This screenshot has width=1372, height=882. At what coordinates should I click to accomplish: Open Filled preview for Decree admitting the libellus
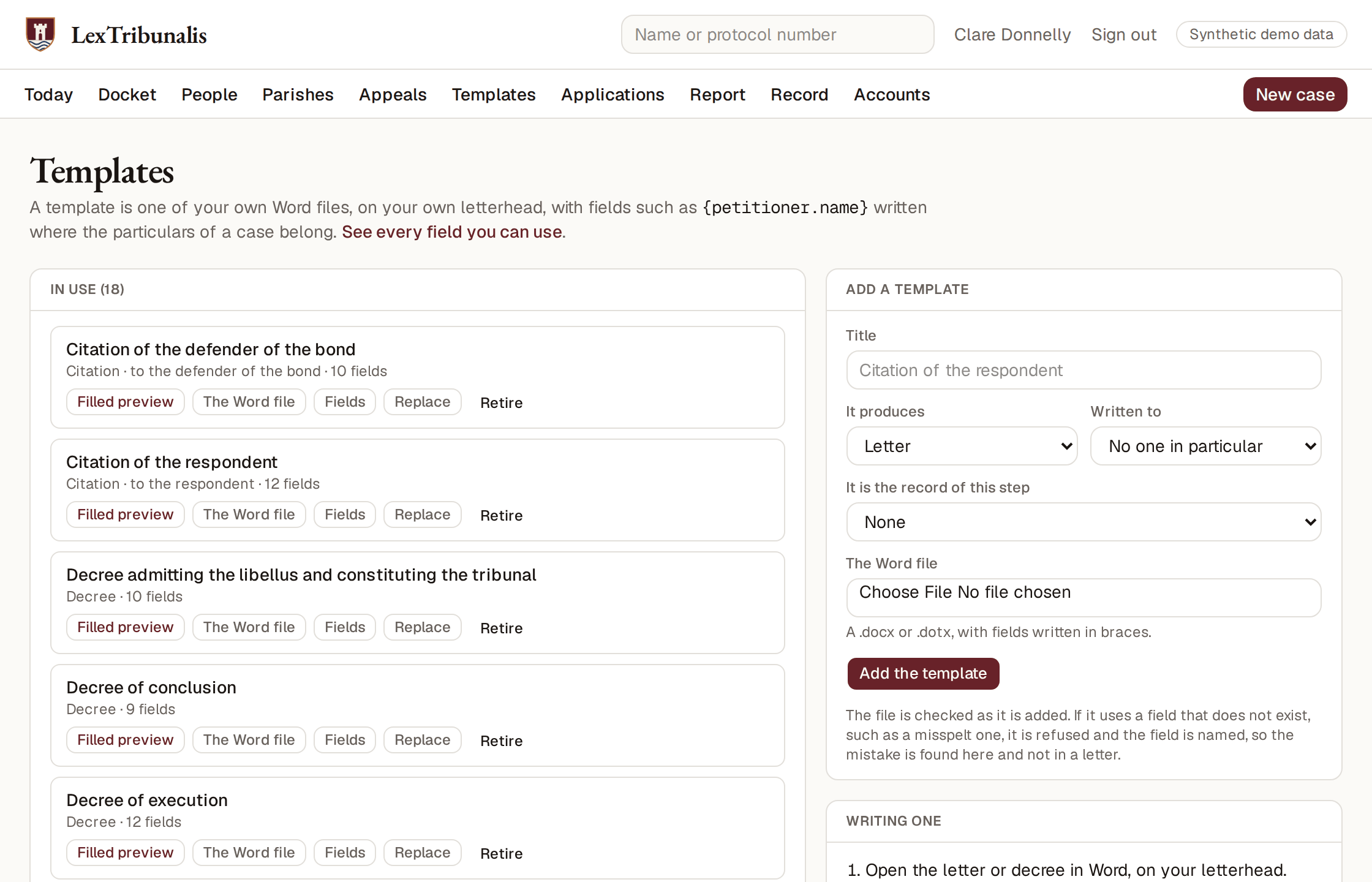tap(125, 627)
